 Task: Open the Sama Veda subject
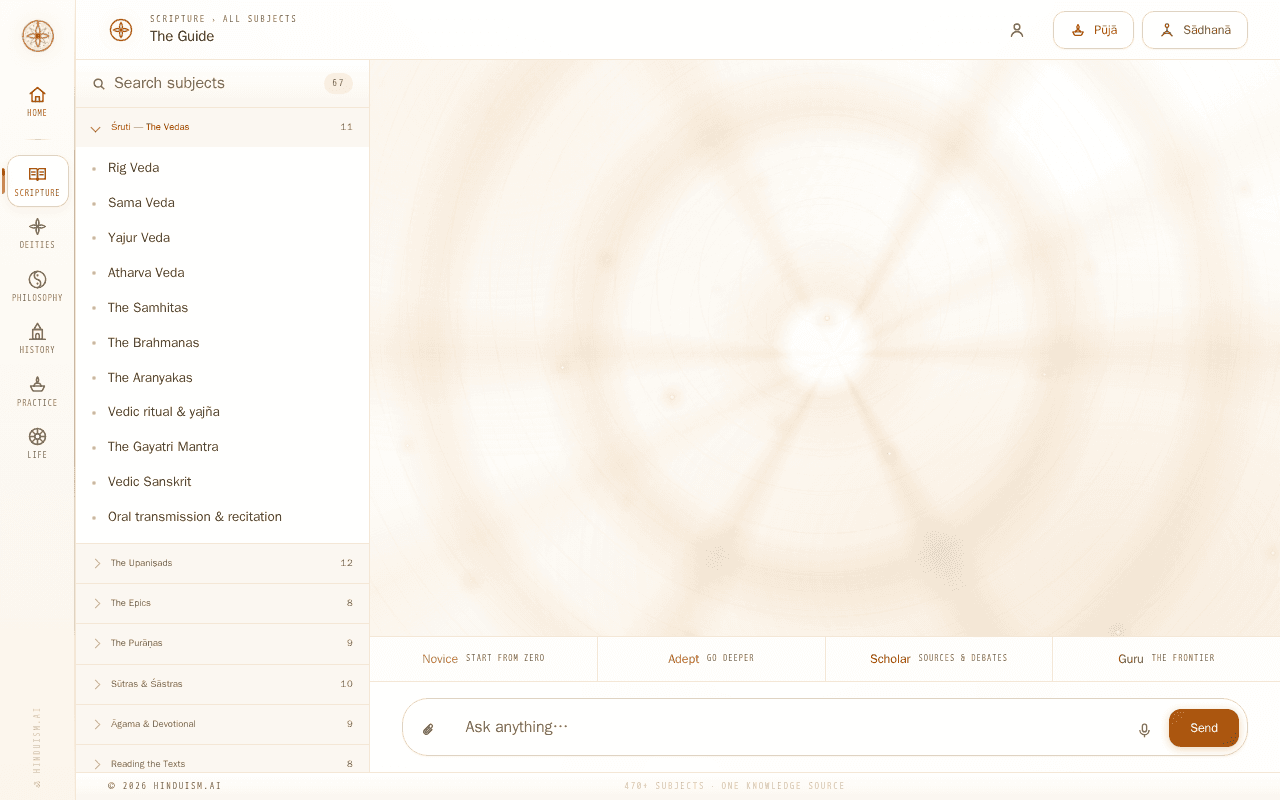click(222, 203)
